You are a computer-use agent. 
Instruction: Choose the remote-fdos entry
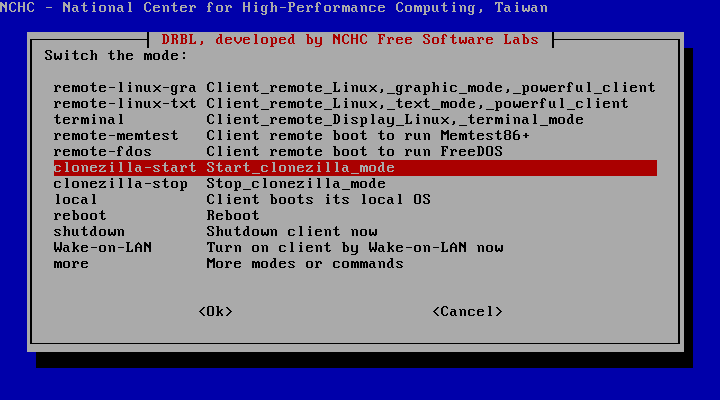click(355, 152)
